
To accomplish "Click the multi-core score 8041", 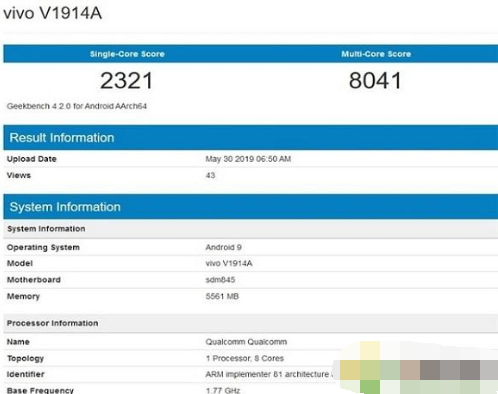I will tap(375, 81).
